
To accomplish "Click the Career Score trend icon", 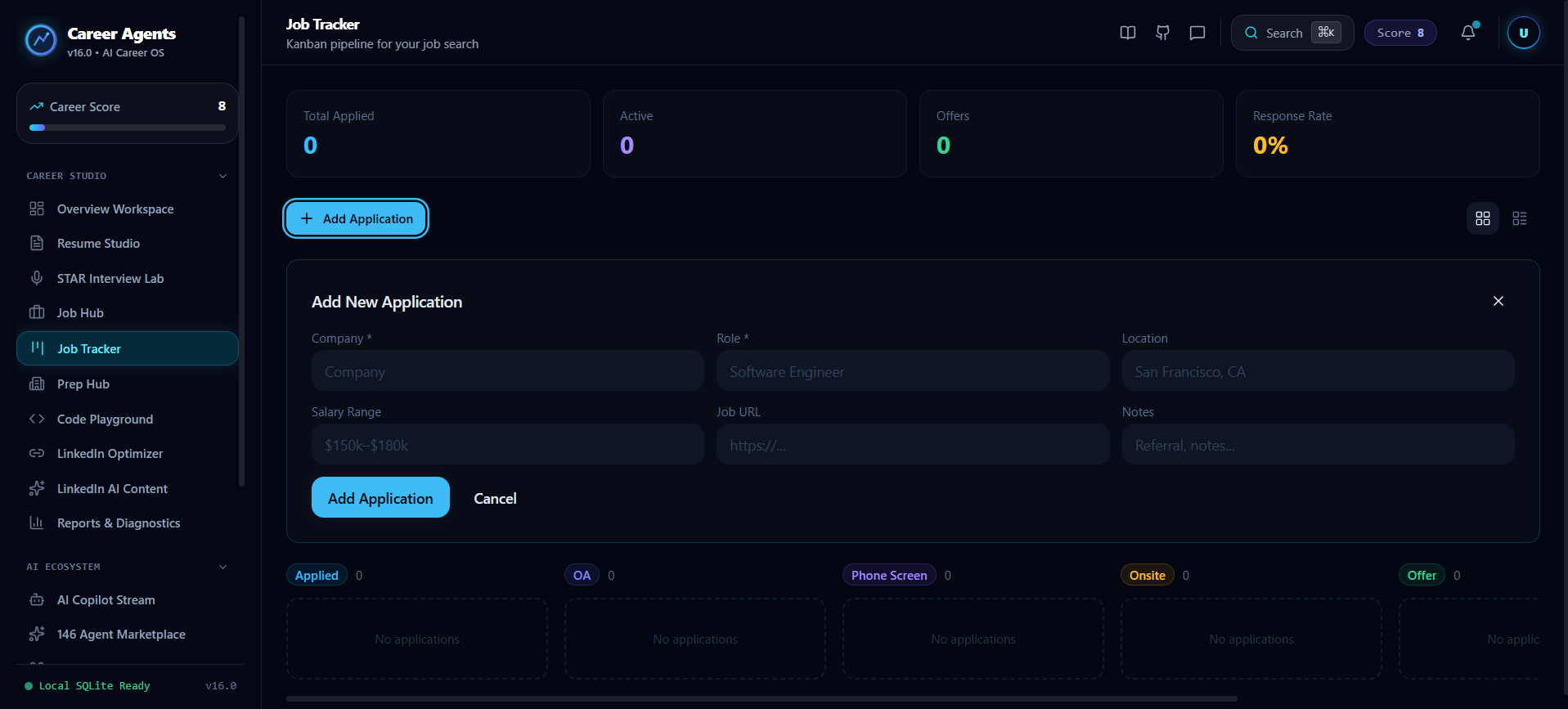I will click(37, 106).
